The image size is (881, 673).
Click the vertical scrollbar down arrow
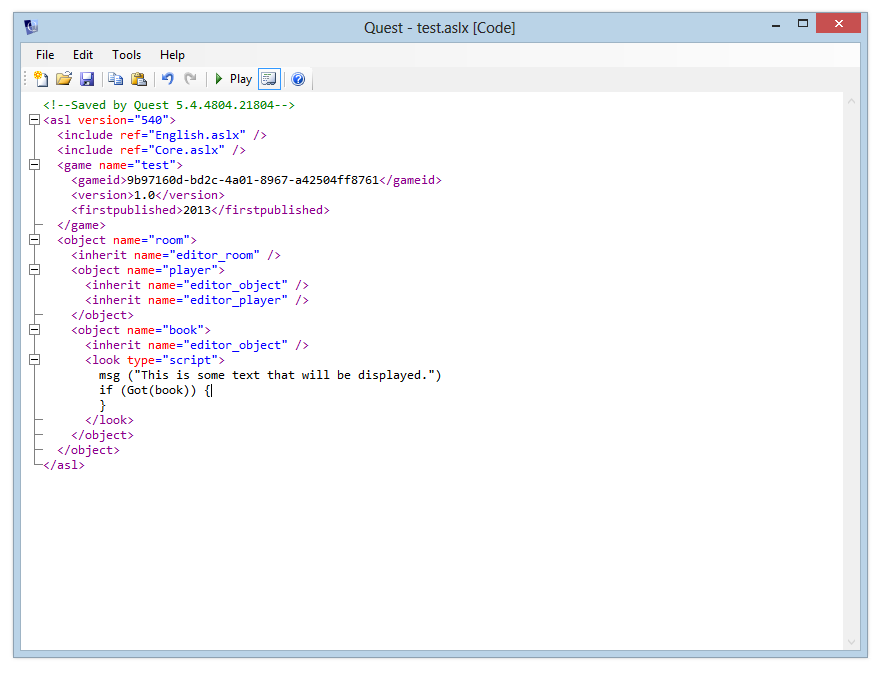click(x=851, y=641)
